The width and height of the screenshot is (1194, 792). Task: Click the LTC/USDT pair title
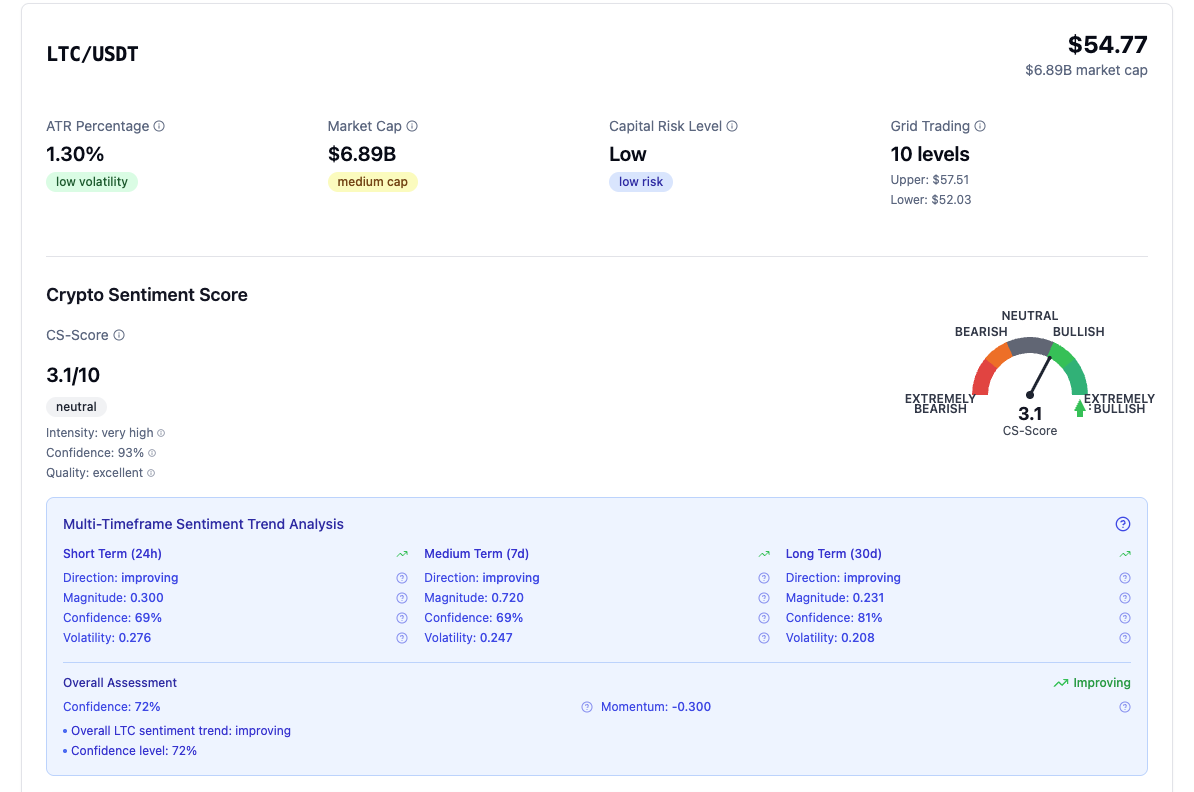pyautogui.click(x=92, y=54)
